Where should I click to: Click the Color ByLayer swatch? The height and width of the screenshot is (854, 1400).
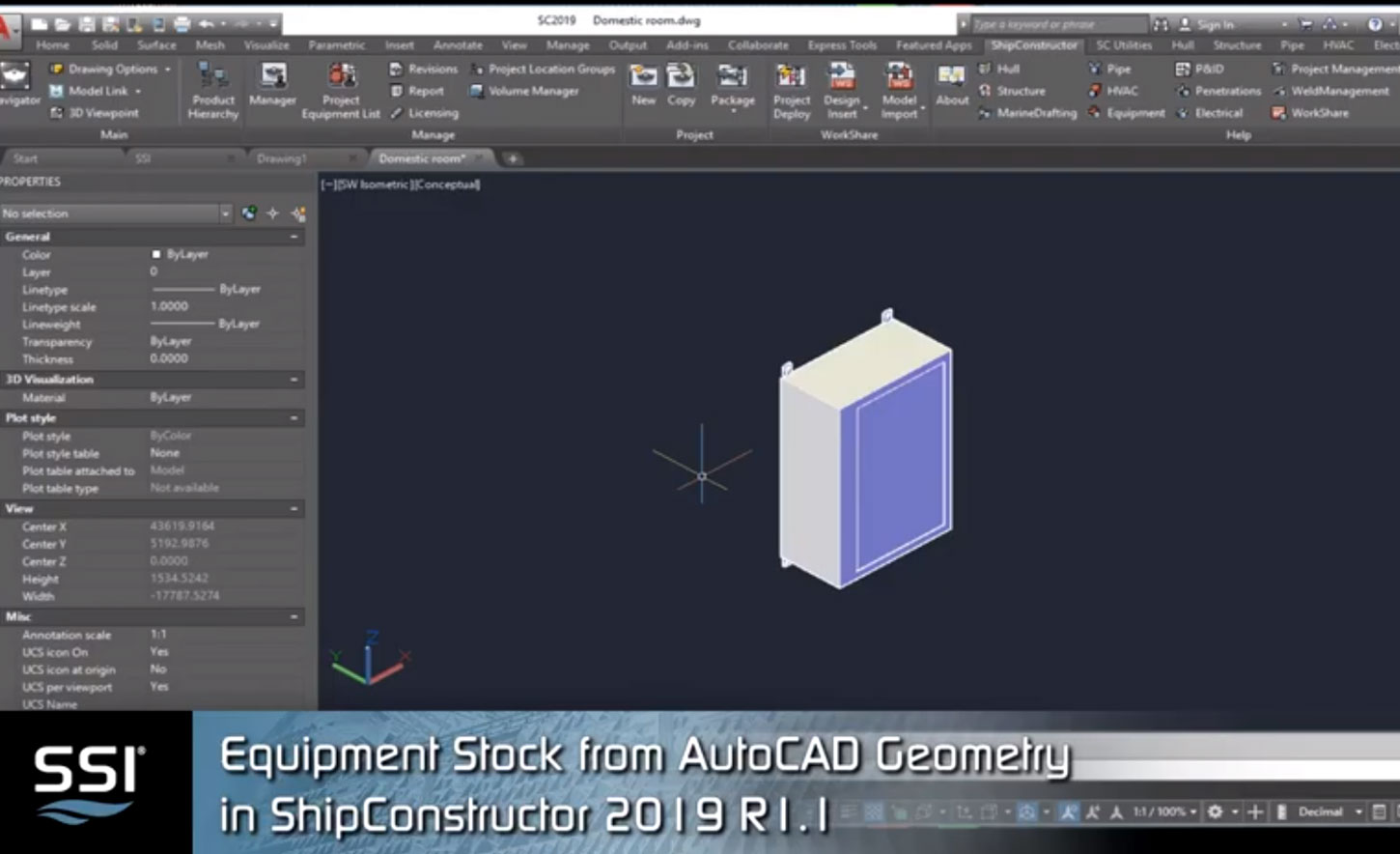tap(156, 254)
